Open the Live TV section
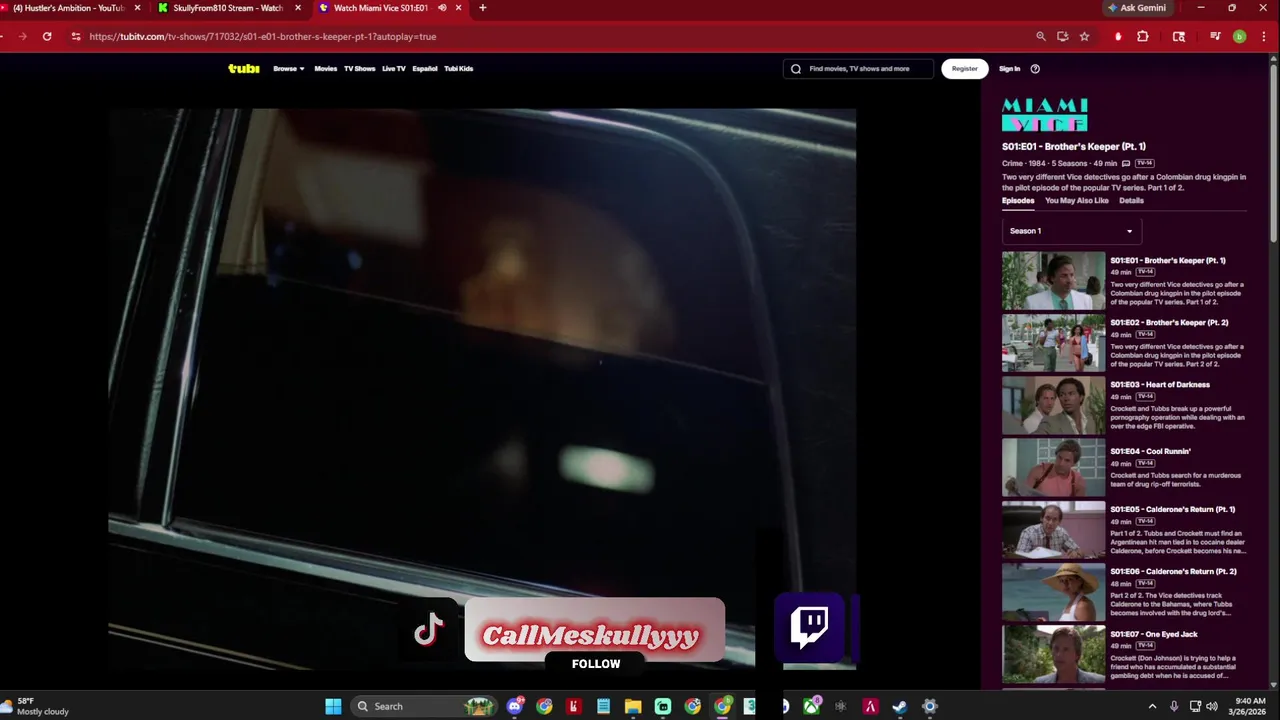1280x720 pixels. [394, 69]
